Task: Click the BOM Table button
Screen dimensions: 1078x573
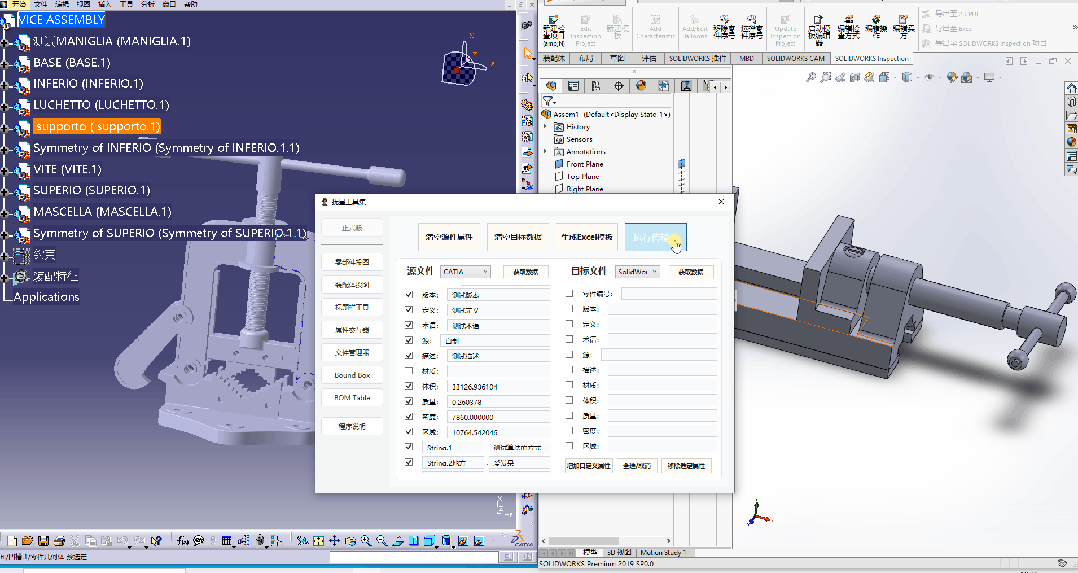Action: point(352,398)
